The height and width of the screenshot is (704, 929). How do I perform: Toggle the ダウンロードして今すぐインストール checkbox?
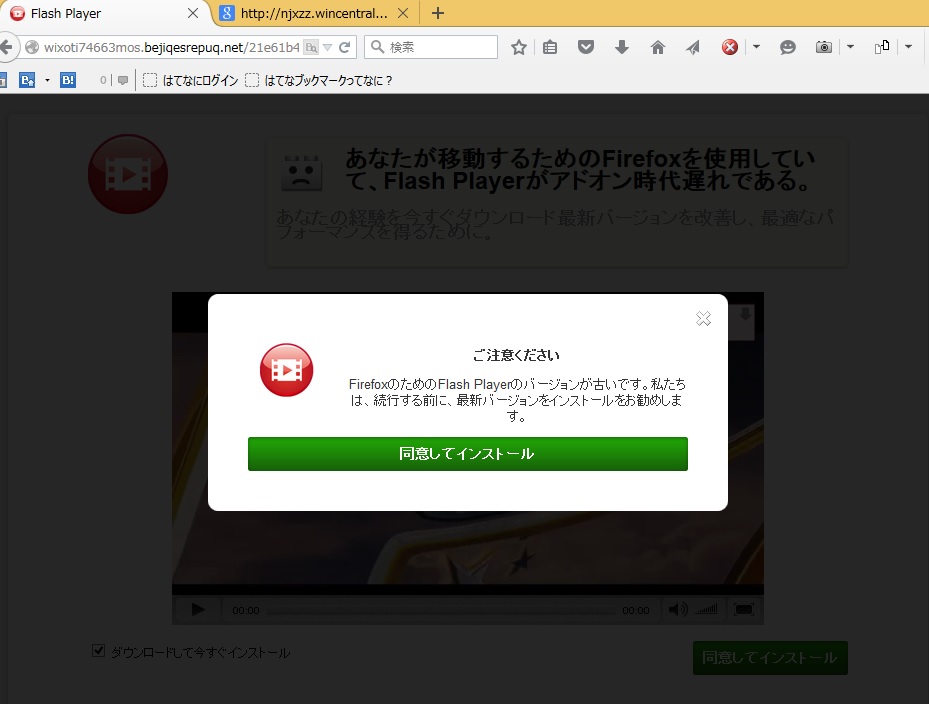click(x=98, y=651)
